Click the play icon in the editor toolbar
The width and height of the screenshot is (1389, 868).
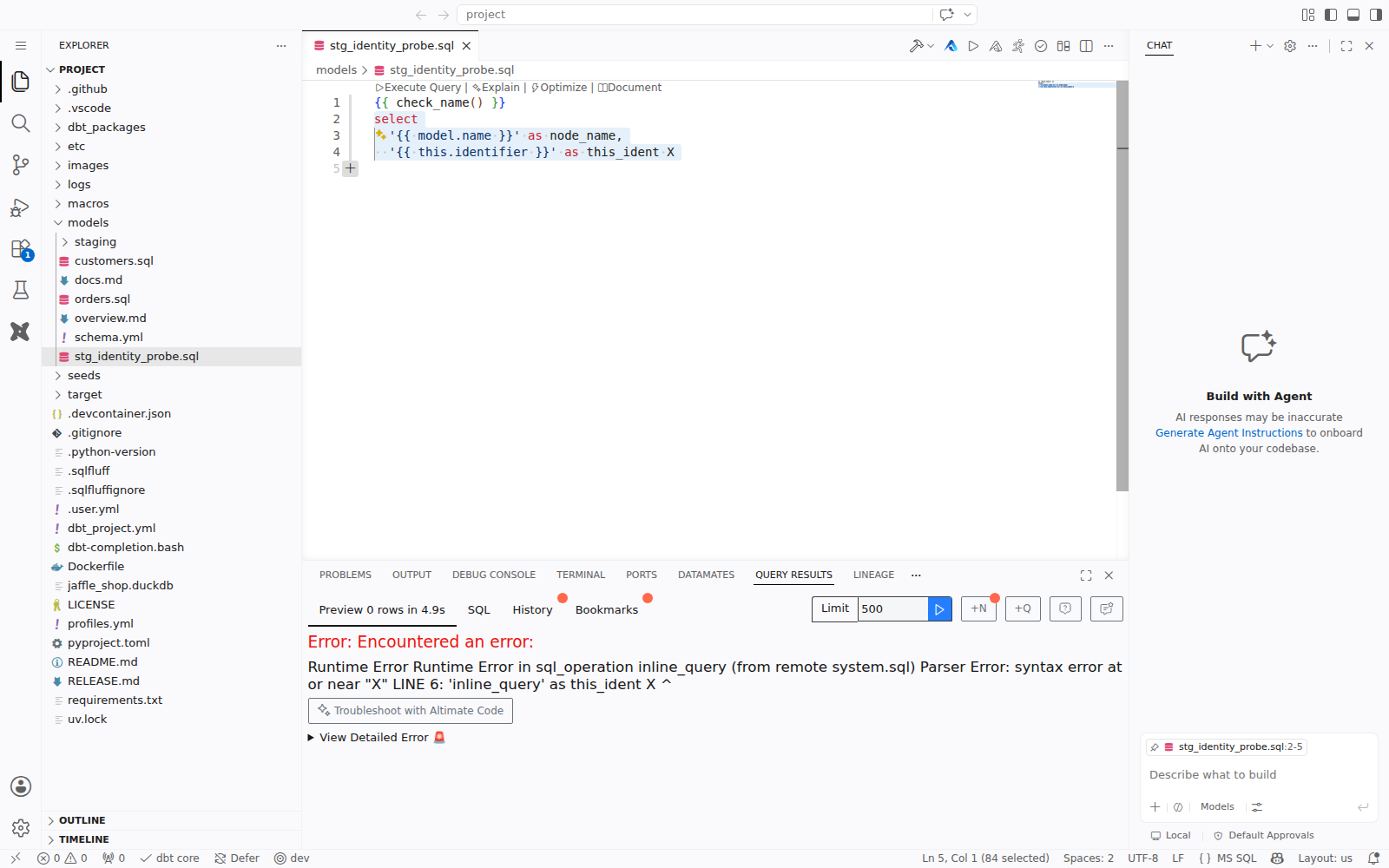tap(973, 46)
